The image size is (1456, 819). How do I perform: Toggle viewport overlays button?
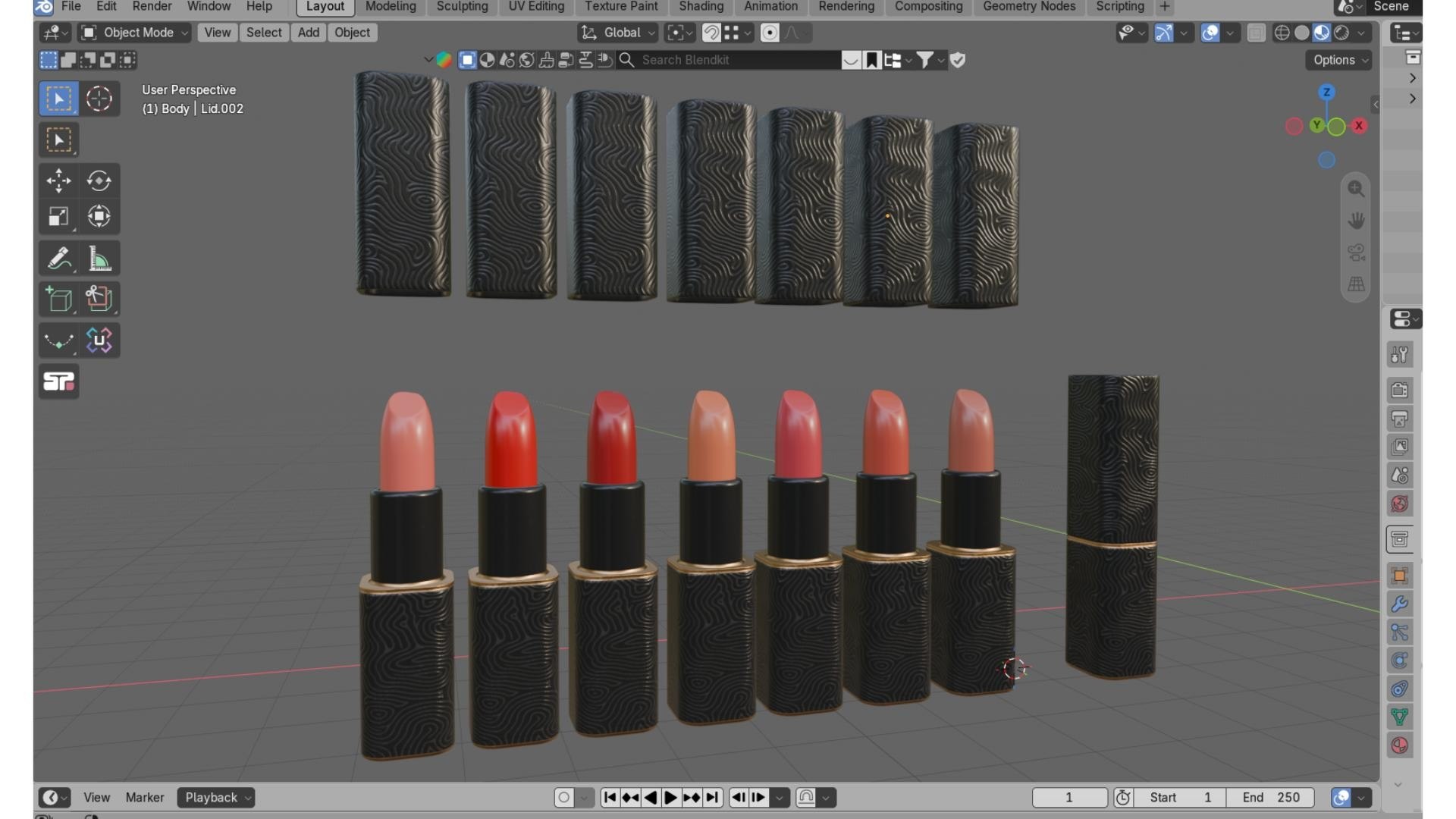click(x=1210, y=33)
